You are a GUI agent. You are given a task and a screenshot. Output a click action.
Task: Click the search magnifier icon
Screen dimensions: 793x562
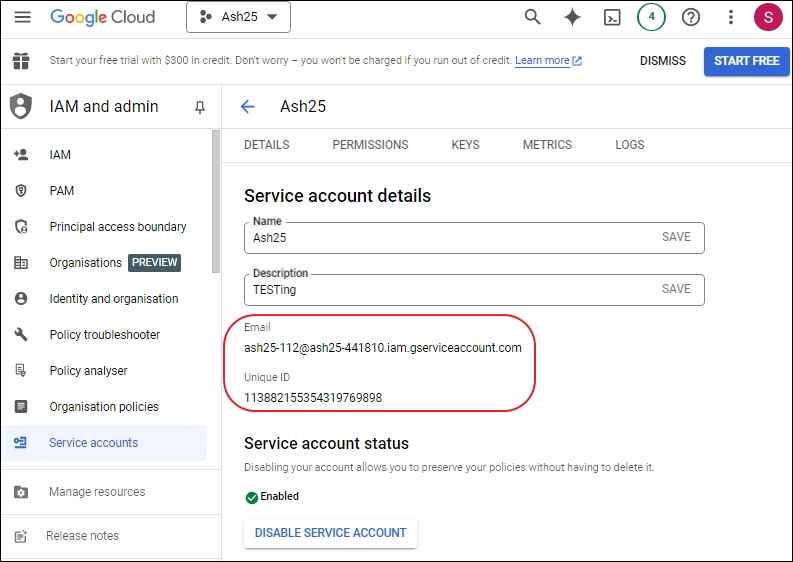pyautogui.click(x=532, y=17)
